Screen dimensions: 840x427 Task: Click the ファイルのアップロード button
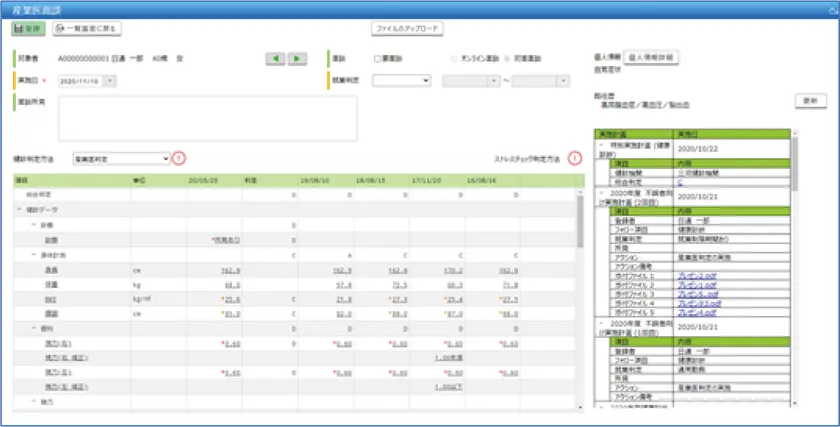[x=407, y=29]
